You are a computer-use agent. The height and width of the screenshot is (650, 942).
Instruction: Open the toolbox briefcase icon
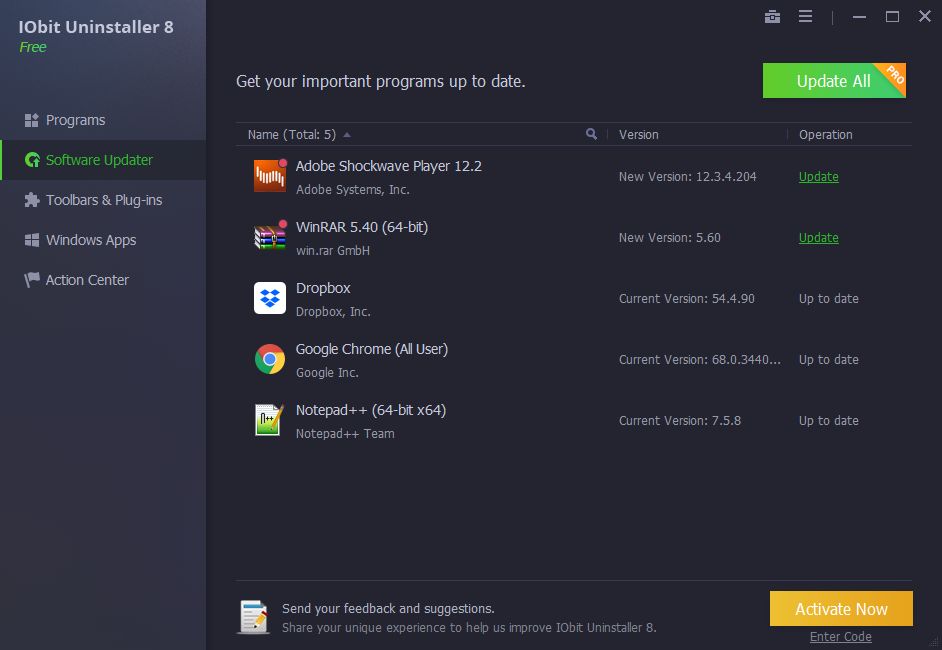[772, 17]
